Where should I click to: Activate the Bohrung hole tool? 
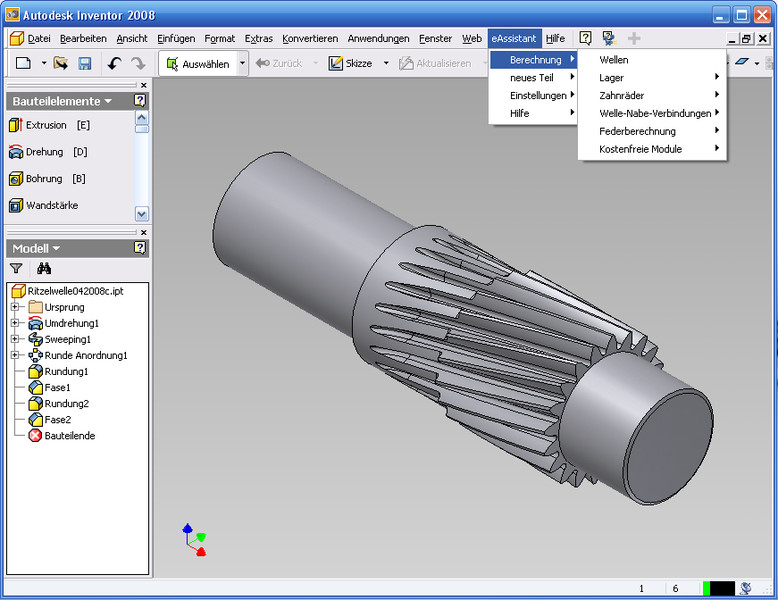[44, 179]
